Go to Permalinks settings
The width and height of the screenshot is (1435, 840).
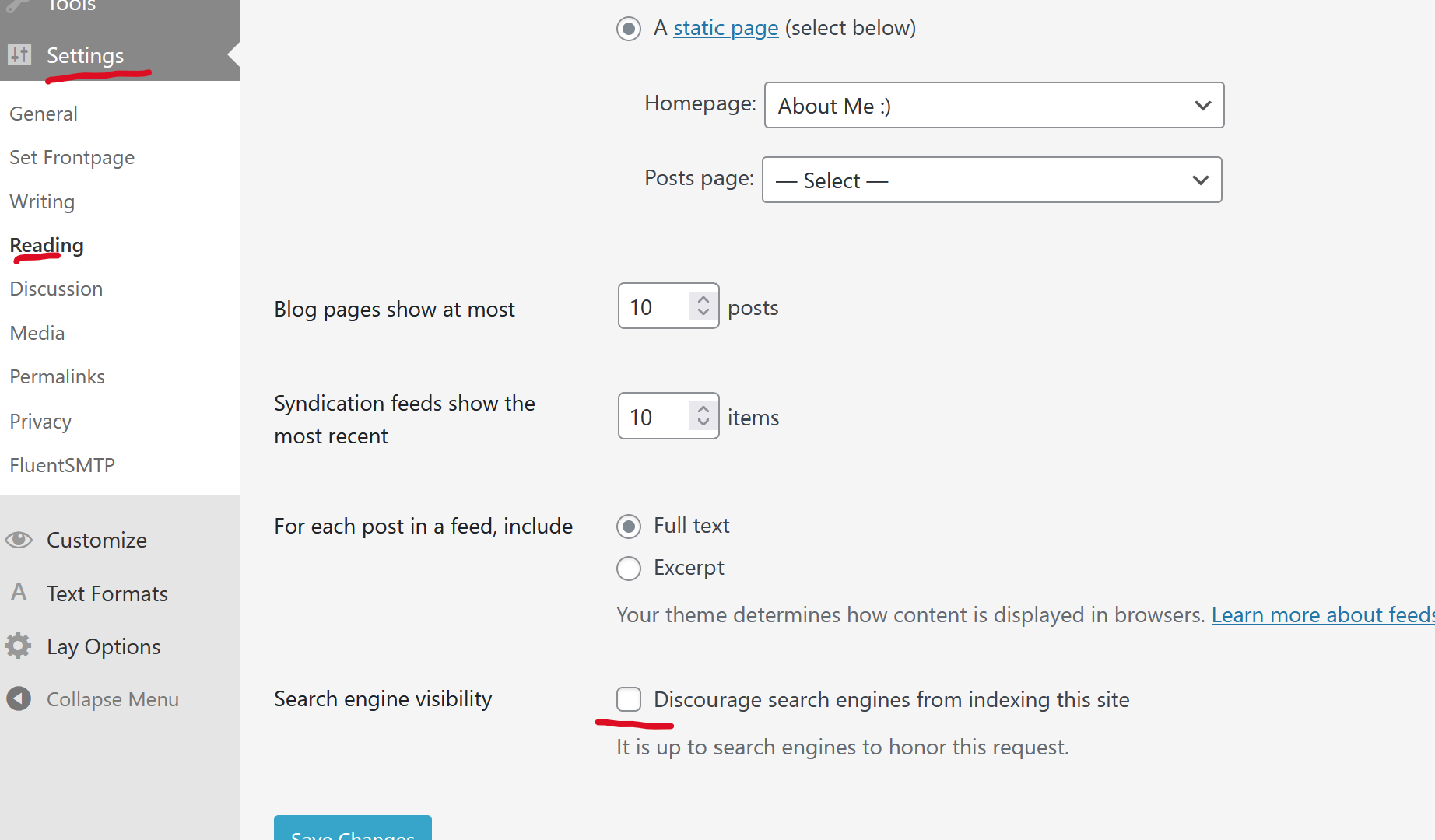[x=57, y=377]
